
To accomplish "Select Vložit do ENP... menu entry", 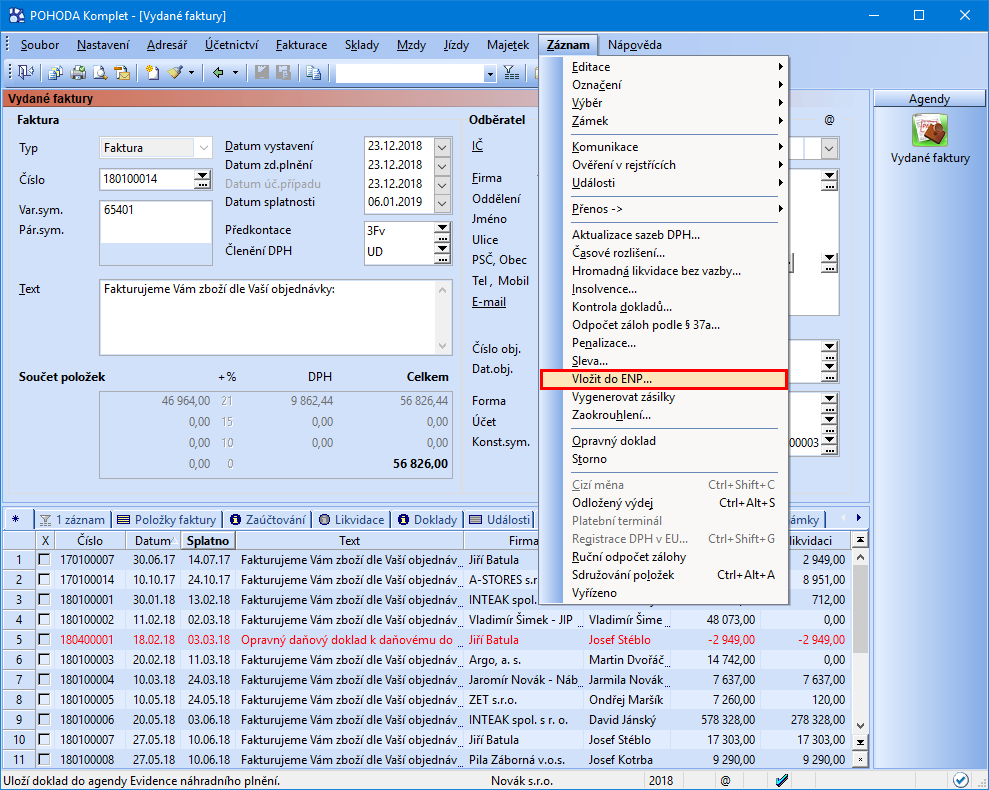I will 664,379.
